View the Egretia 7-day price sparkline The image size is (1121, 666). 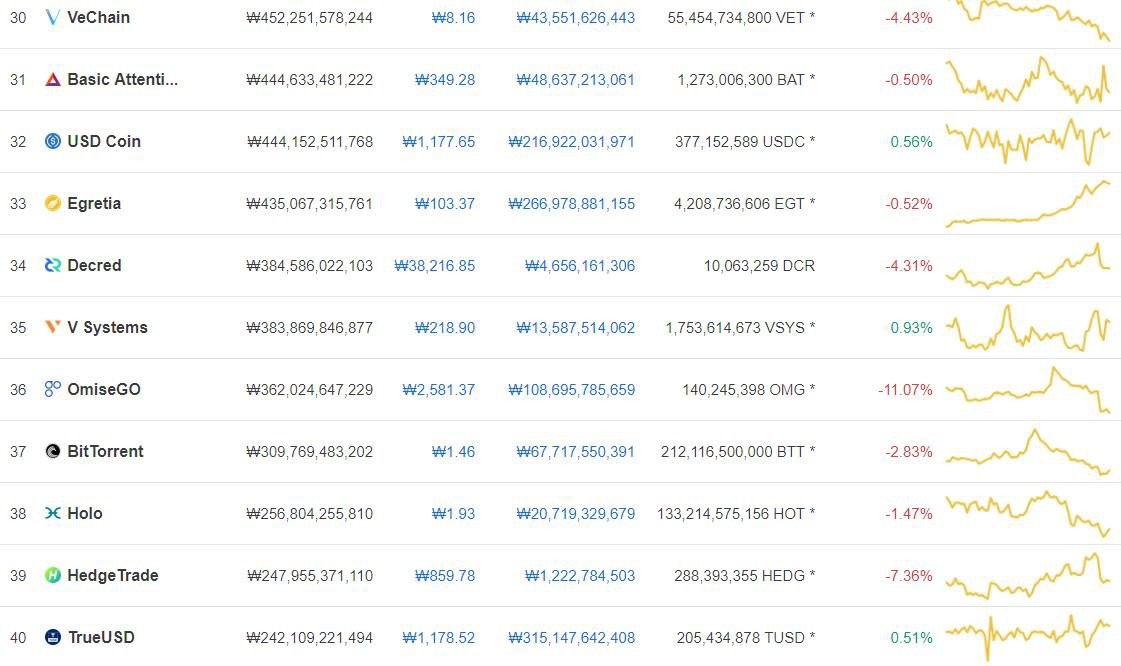(1028, 204)
